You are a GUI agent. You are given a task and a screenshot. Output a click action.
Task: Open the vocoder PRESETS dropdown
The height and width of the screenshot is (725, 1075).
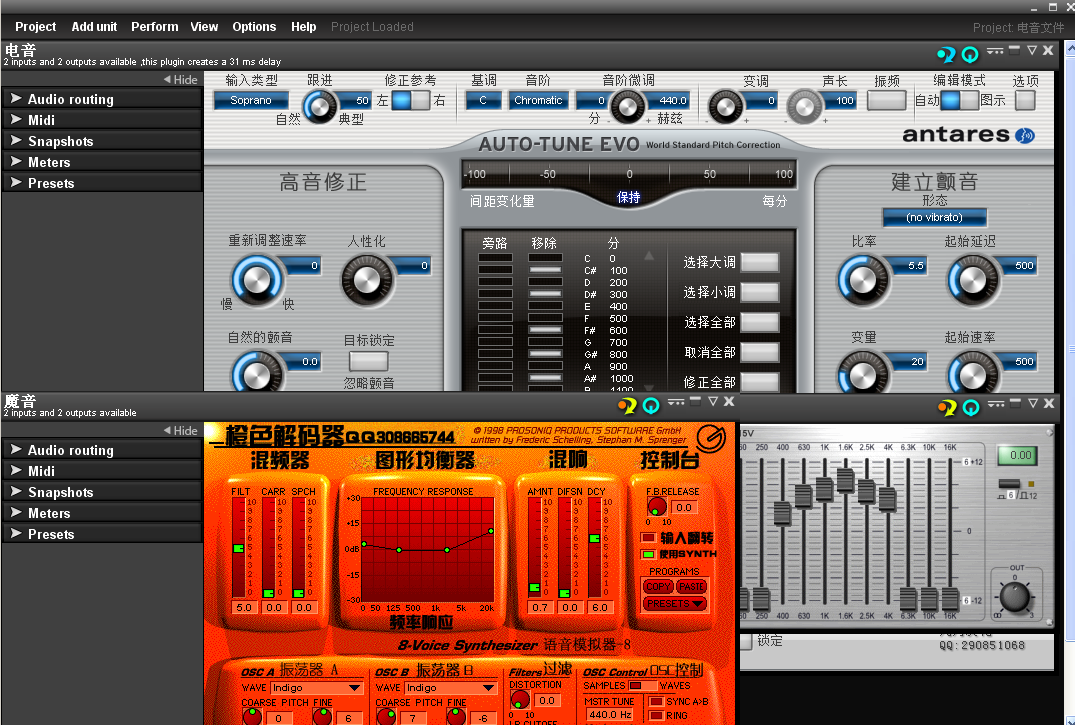click(x=675, y=604)
